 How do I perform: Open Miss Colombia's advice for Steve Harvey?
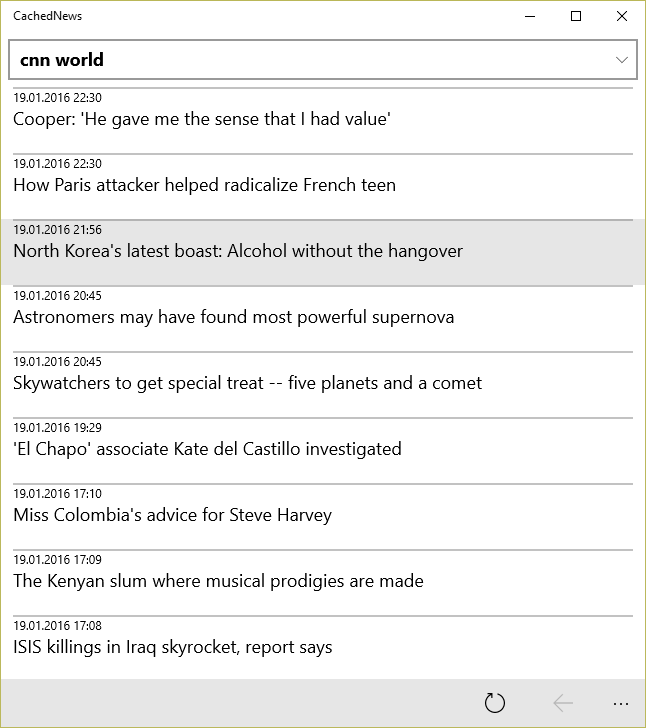172,515
